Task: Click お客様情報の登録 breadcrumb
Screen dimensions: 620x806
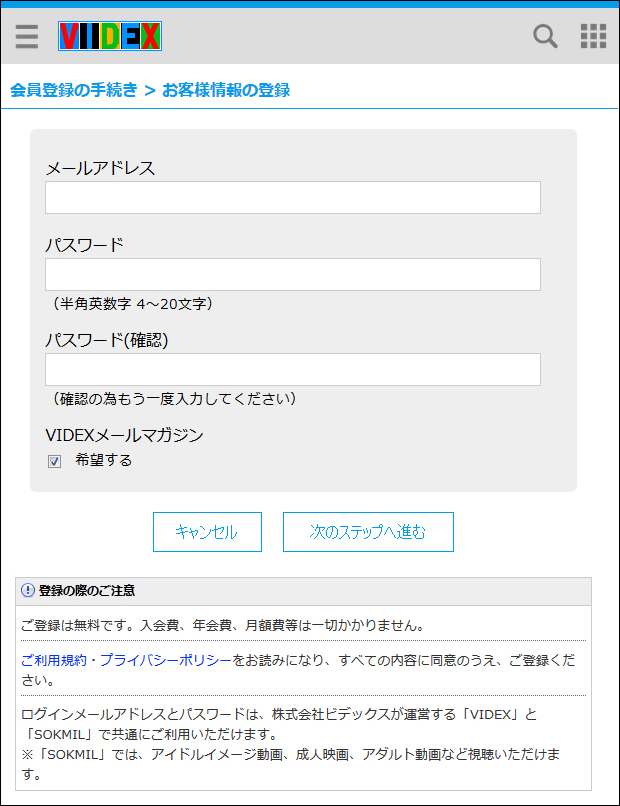Action: [226, 90]
